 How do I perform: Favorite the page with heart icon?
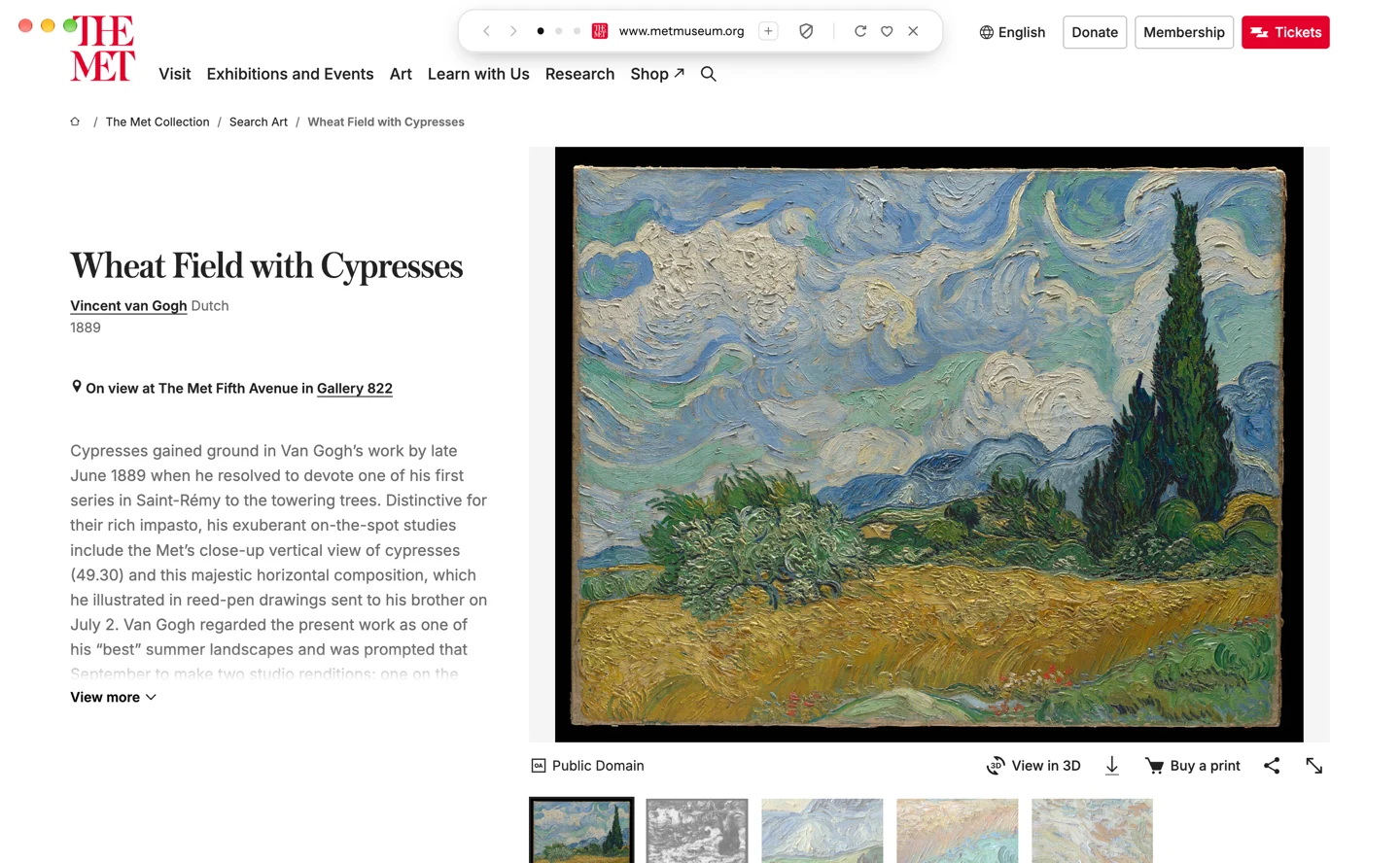(x=887, y=31)
